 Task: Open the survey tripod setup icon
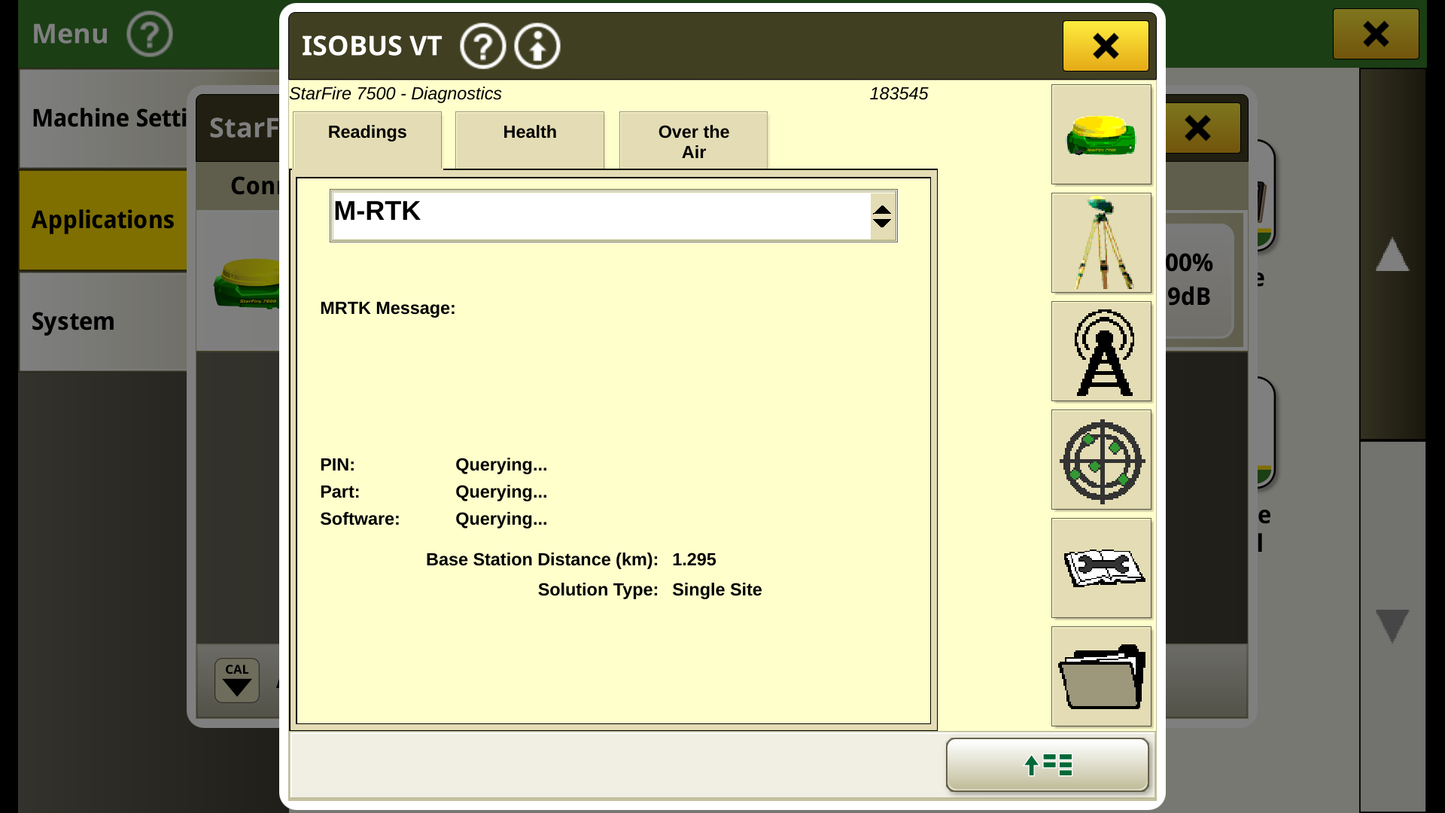coord(1101,243)
